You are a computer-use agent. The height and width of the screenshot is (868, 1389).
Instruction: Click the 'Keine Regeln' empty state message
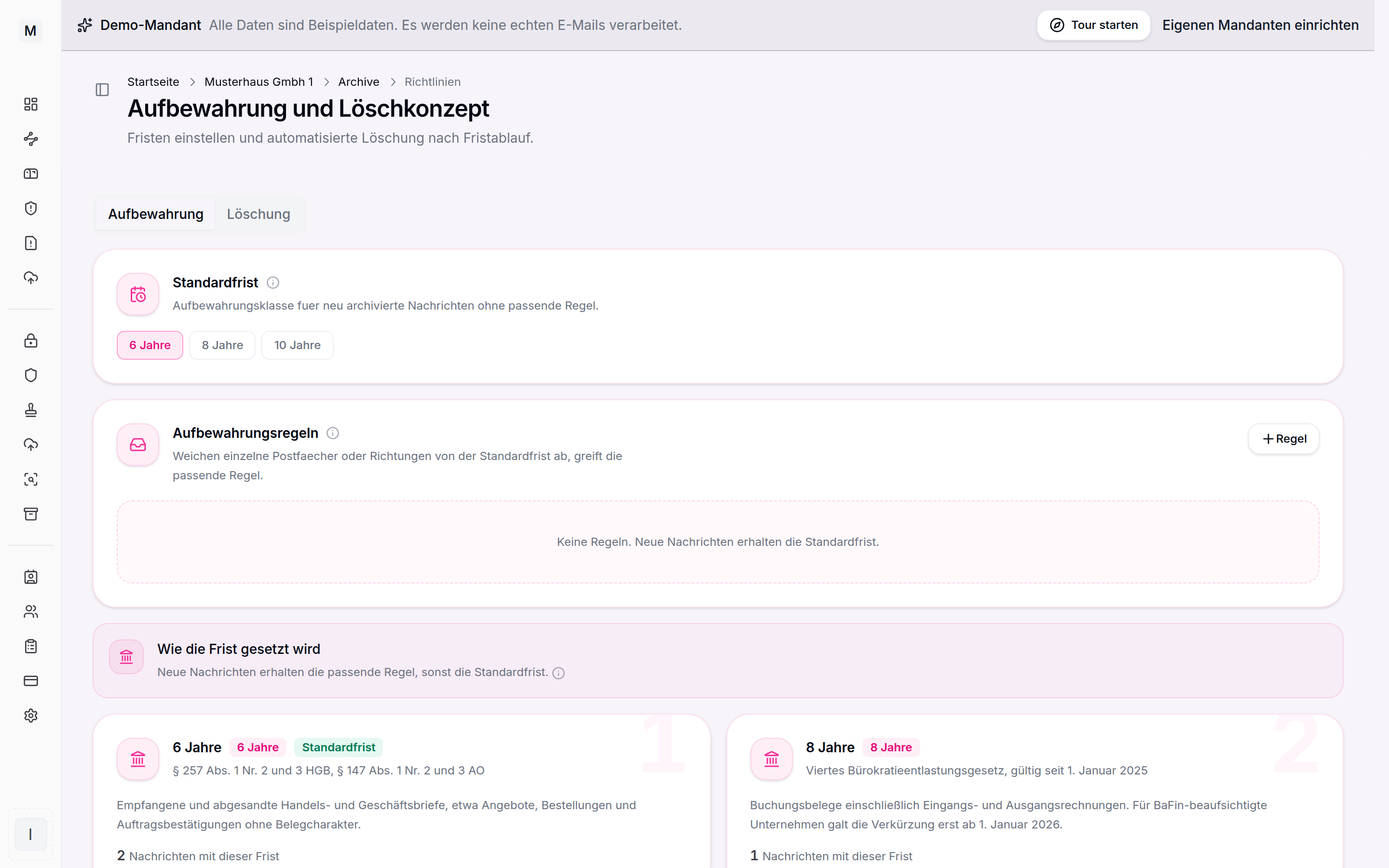point(718,542)
